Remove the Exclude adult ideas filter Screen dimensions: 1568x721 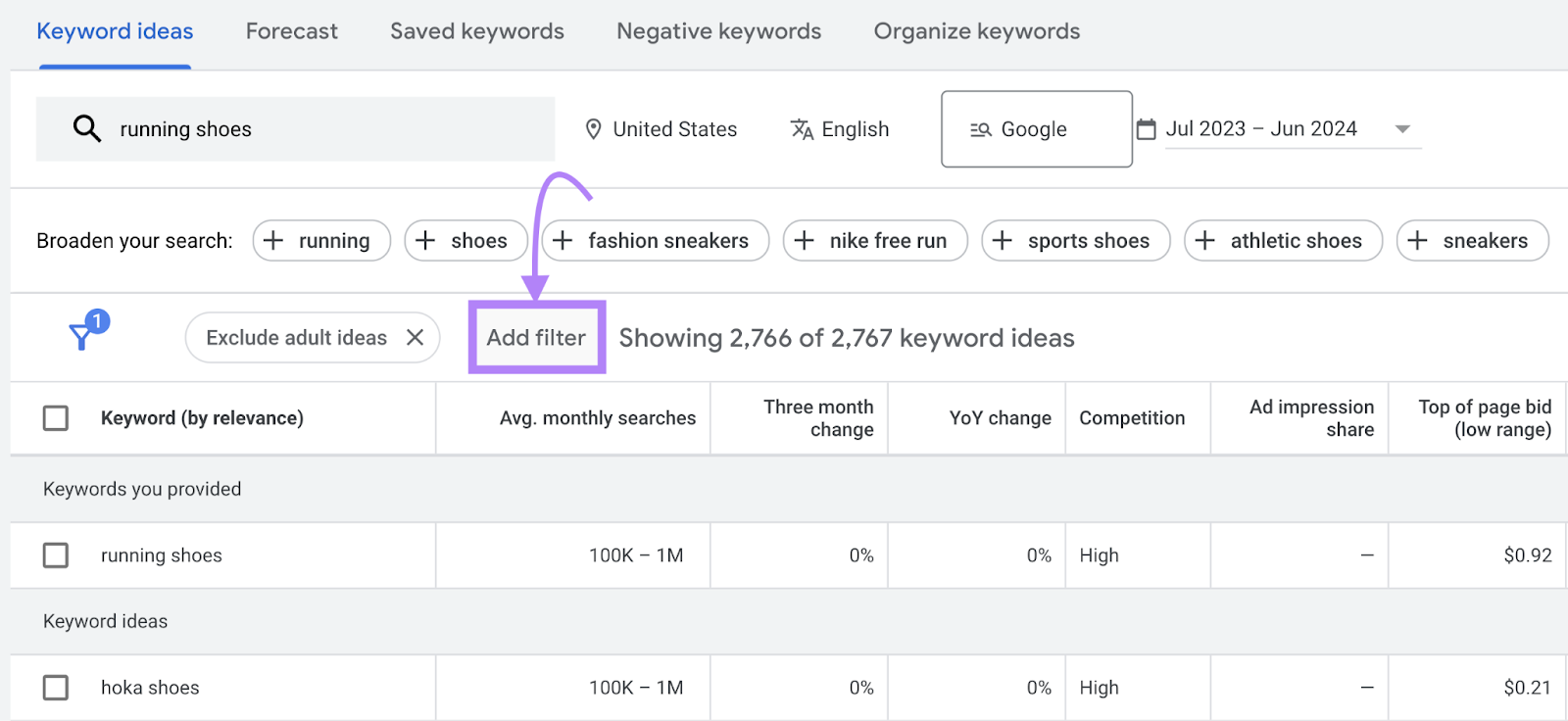tap(415, 337)
